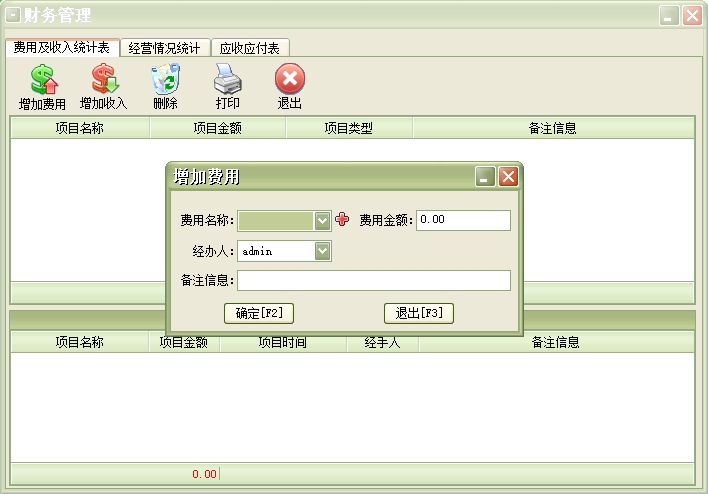The width and height of the screenshot is (708, 494).
Task: Click the 删除 recycle bin icon
Action: (165, 80)
